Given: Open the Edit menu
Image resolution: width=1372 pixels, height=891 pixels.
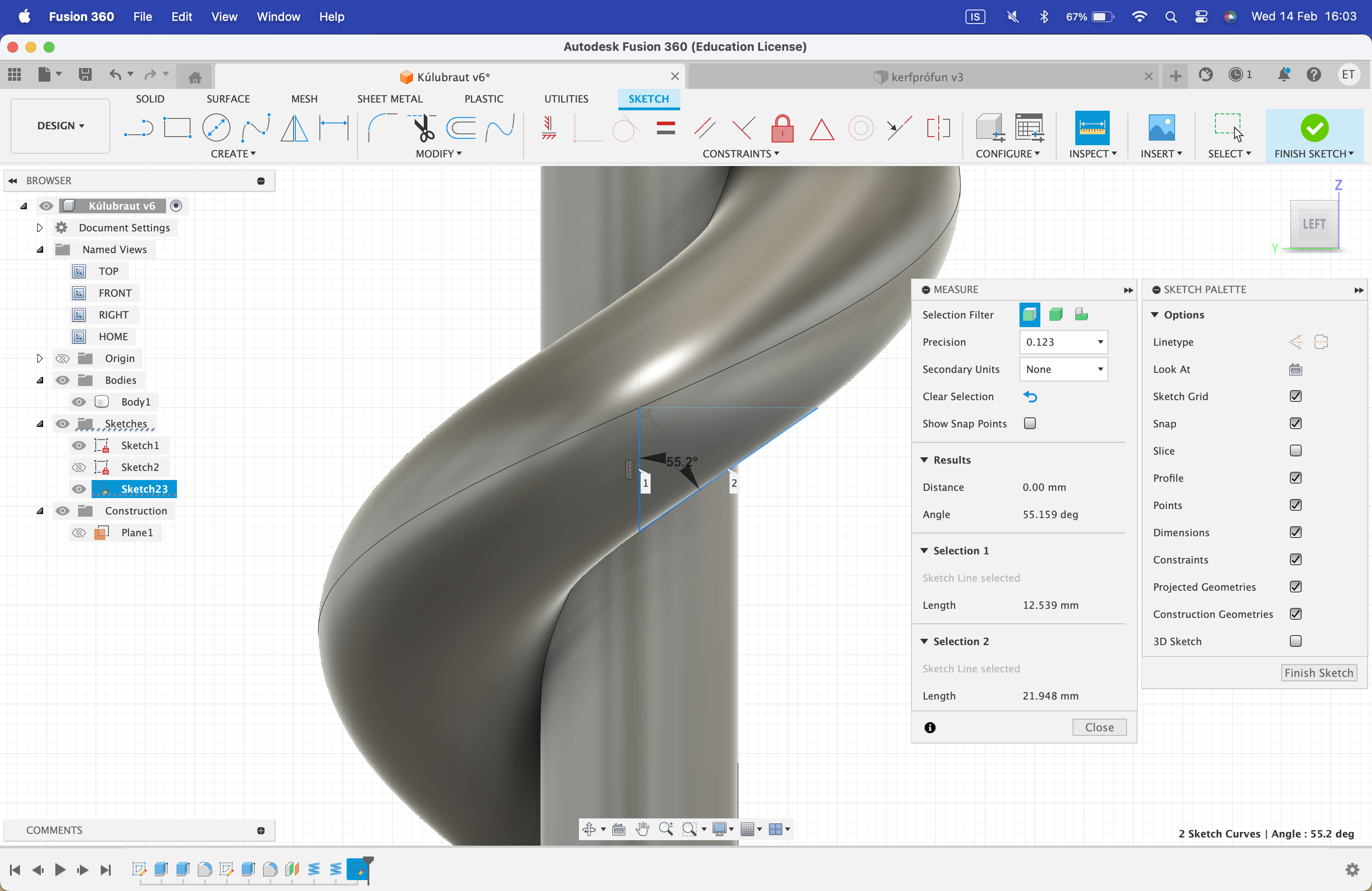Looking at the screenshot, I should coord(181,17).
